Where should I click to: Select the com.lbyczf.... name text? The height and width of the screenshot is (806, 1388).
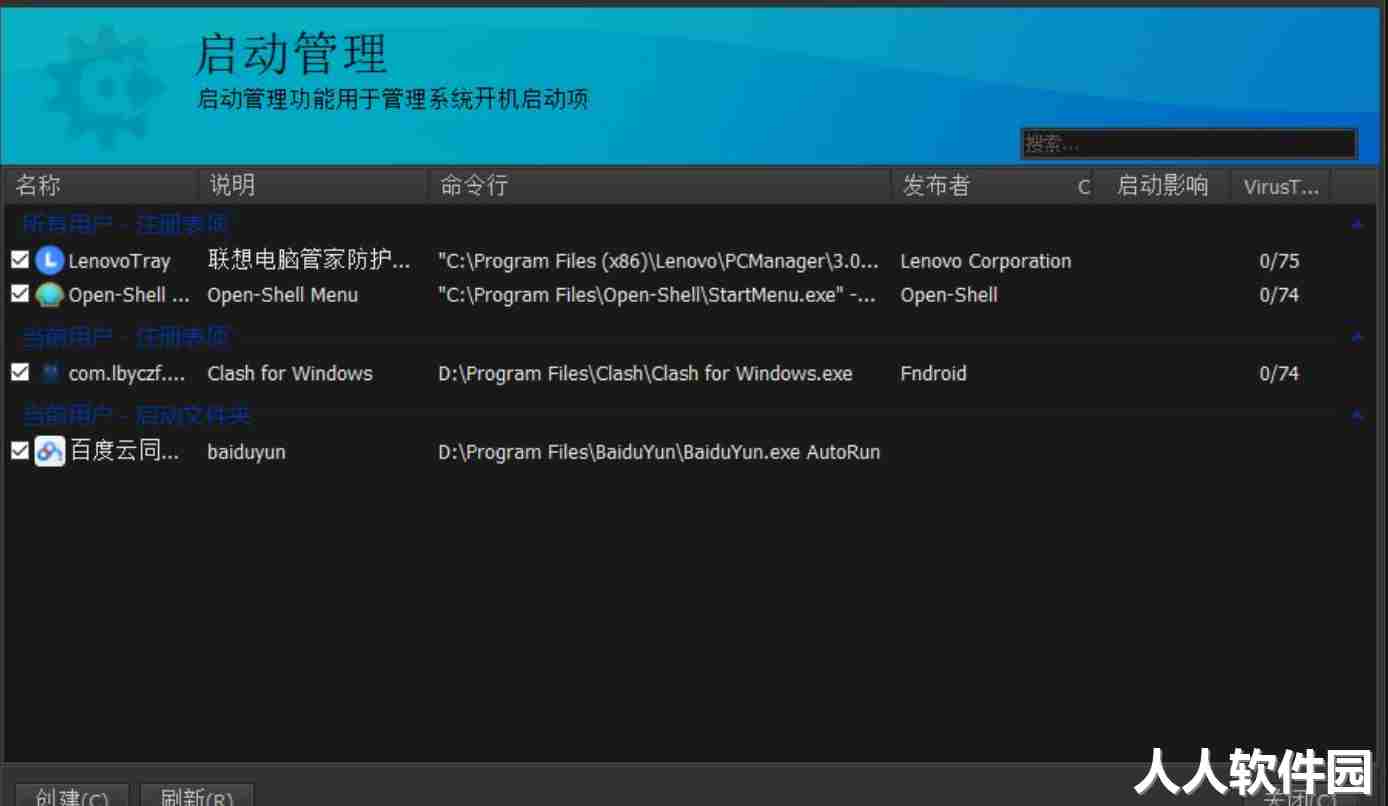[x=127, y=373]
